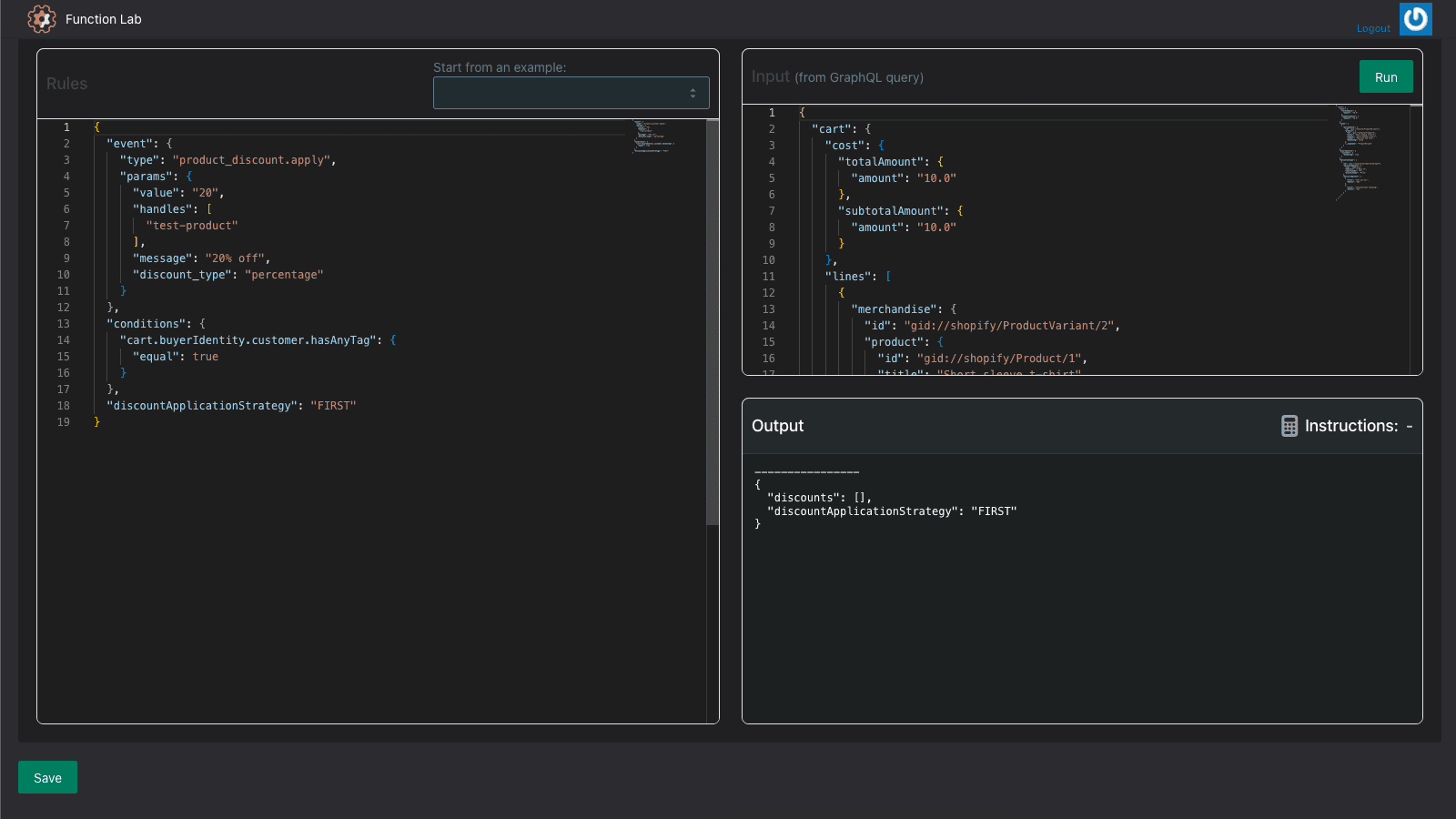Click the blue power icon
Viewport: 1456px width, 819px height.
tap(1415, 19)
